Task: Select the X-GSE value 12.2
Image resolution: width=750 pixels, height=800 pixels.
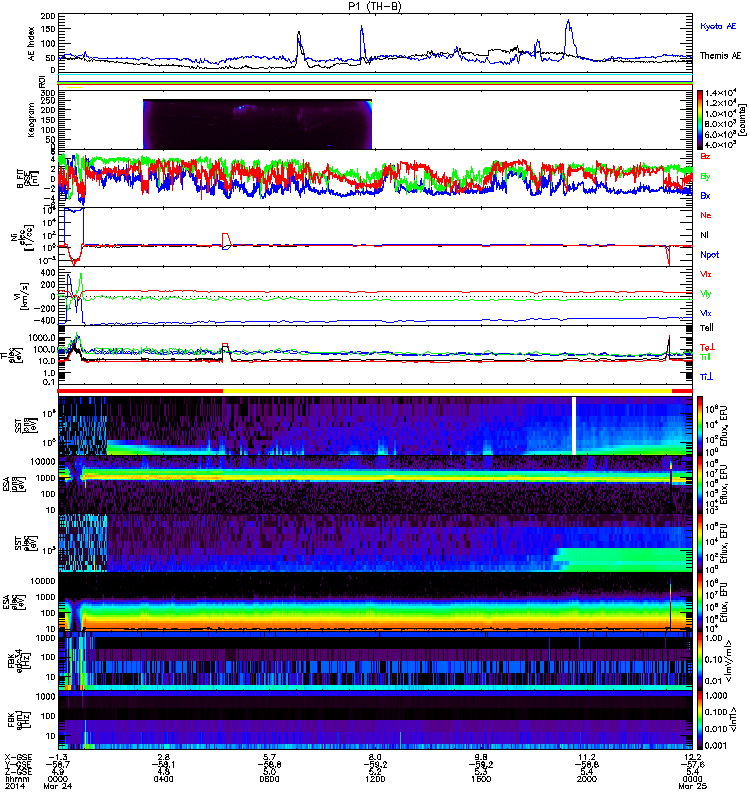Action: point(692,757)
